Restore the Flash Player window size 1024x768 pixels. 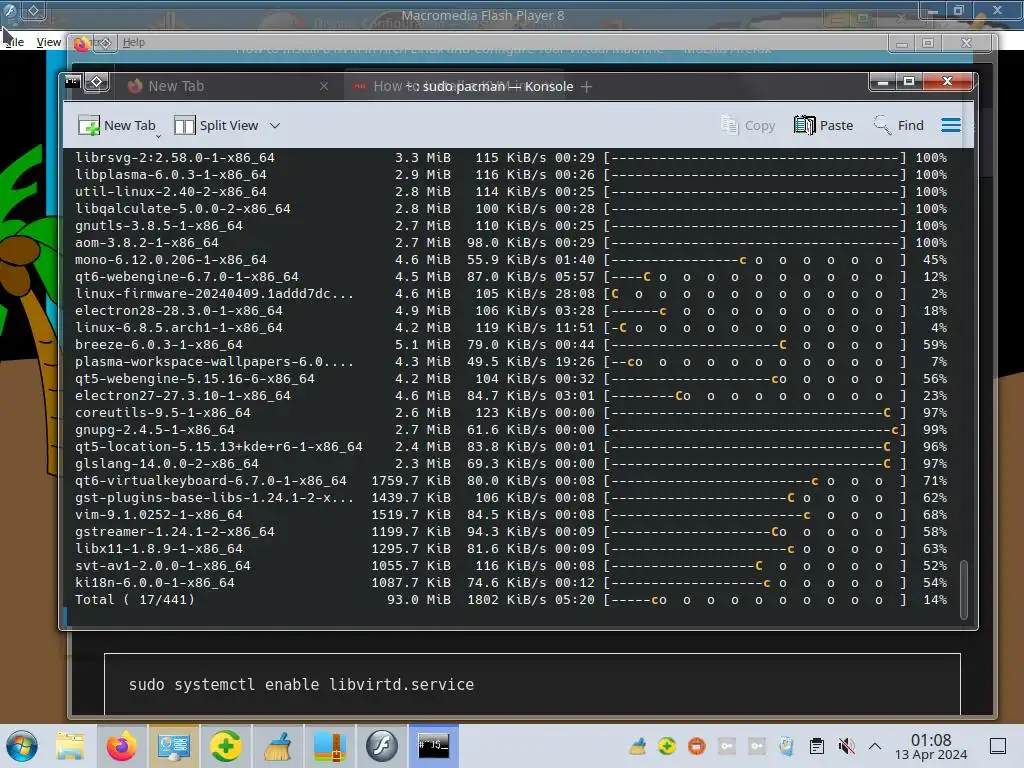pyautogui.click(x=959, y=10)
